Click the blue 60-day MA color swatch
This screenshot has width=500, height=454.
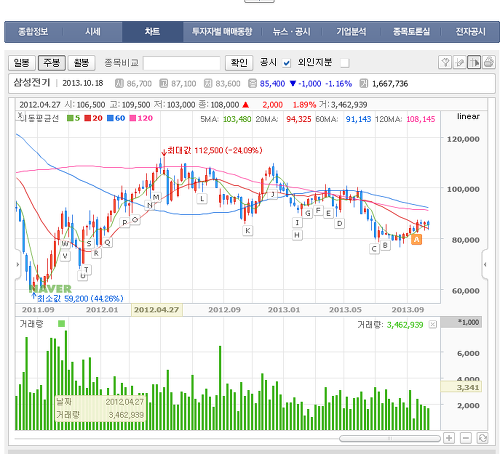tap(110, 118)
